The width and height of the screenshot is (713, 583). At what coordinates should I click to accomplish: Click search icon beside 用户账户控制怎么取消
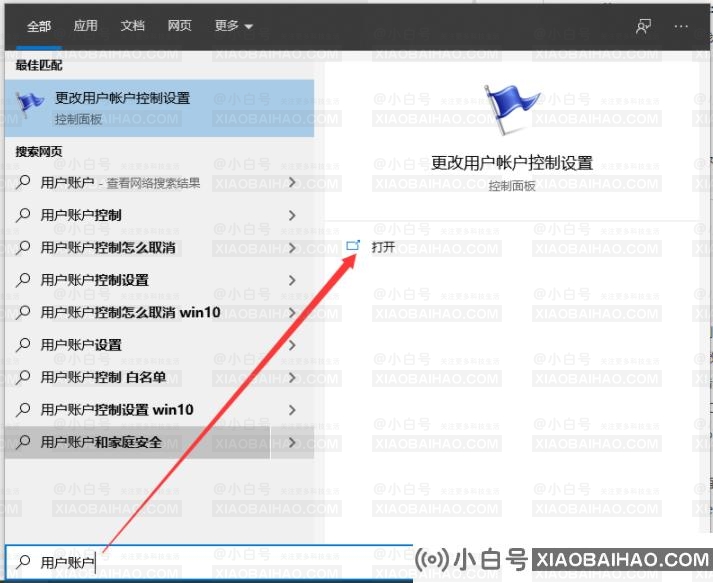pyautogui.click(x=23, y=247)
